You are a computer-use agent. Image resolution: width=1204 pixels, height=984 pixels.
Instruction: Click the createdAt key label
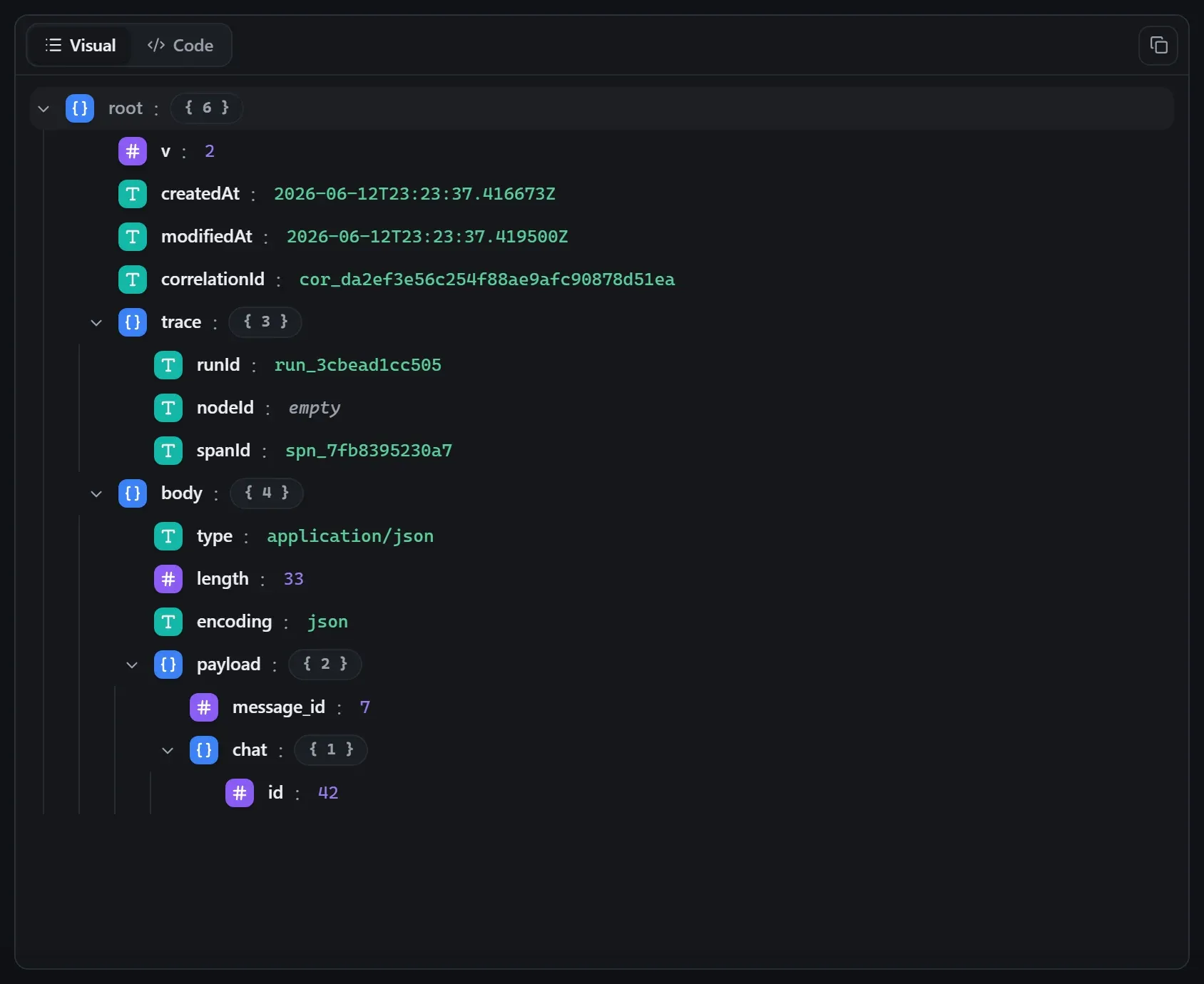click(200, 194)
